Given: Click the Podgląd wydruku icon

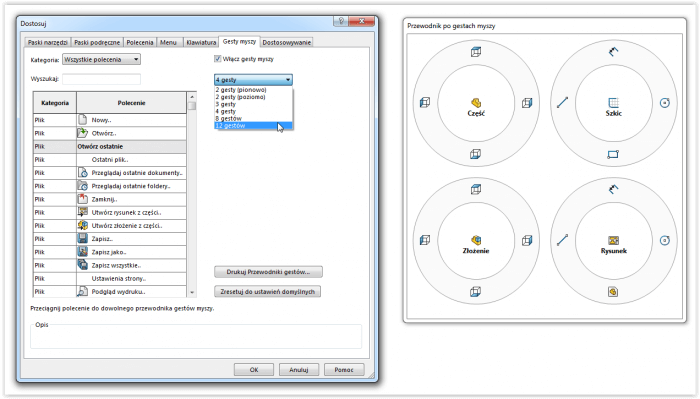Looking at the screenshot, I should (x=83, y=291).
